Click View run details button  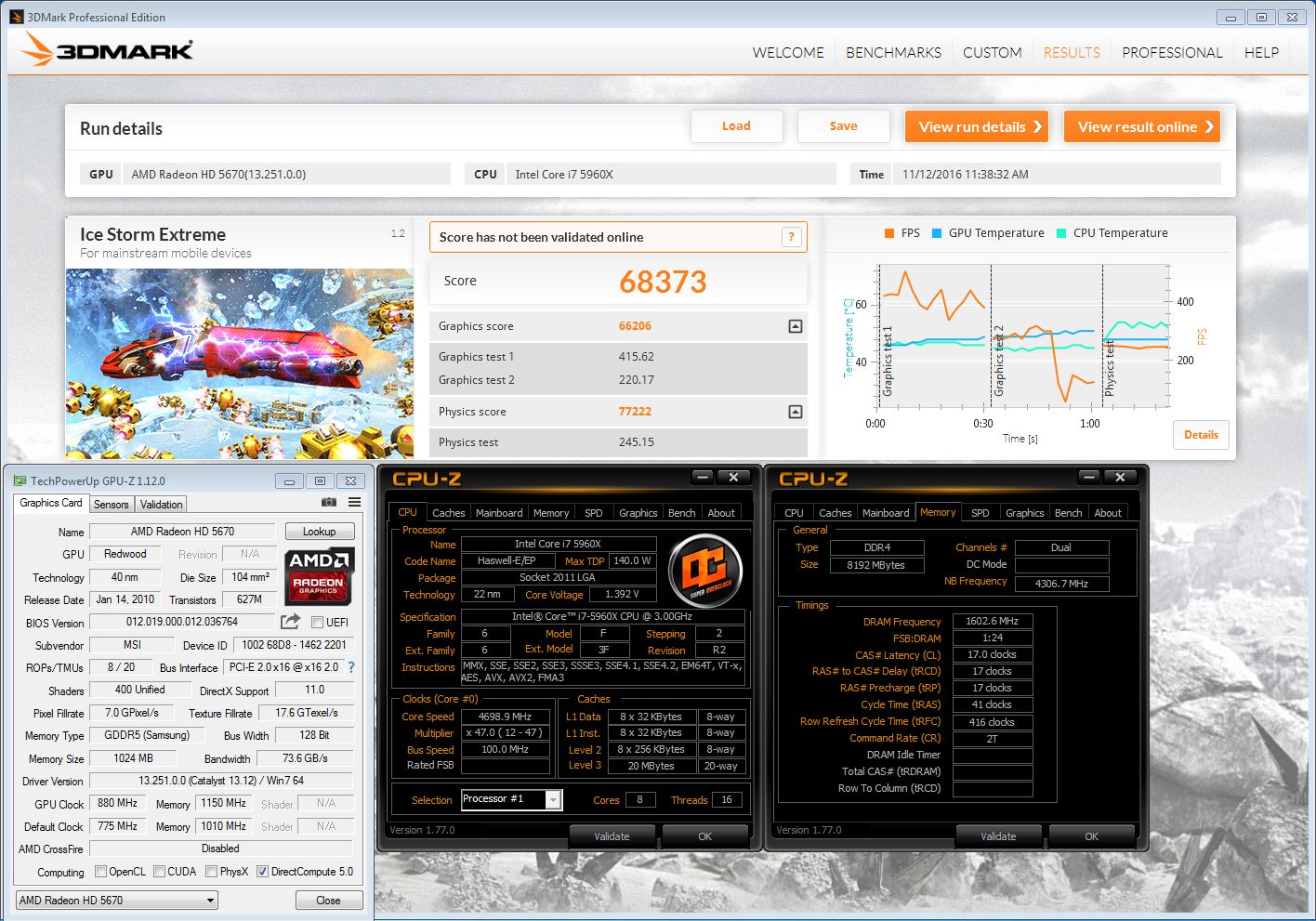977,126
